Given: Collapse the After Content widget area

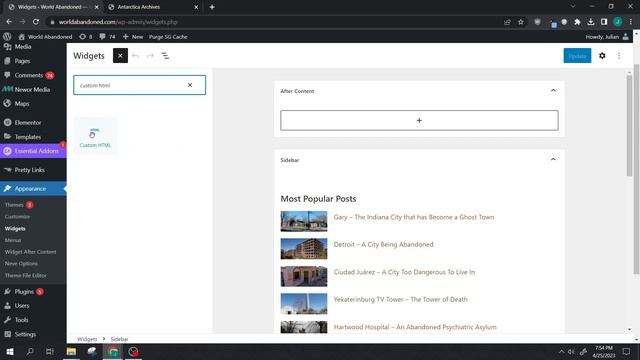Looking at the screenshot, I should (x=553, y=91).
